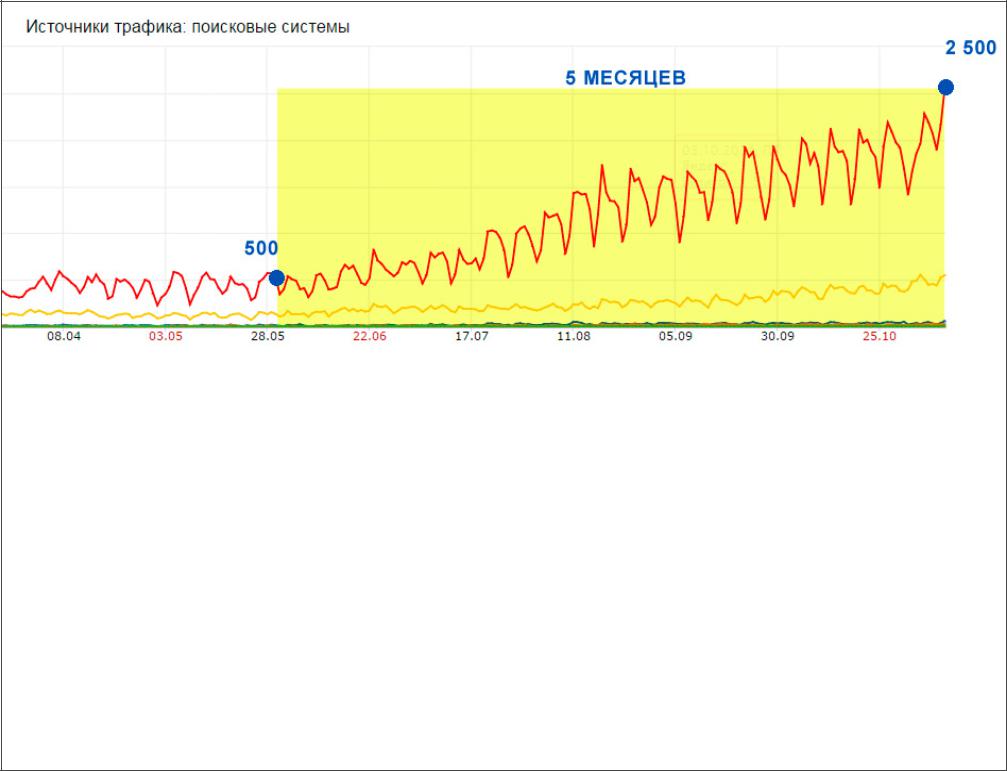Click the blue dot marking 500

pos(277,278)
